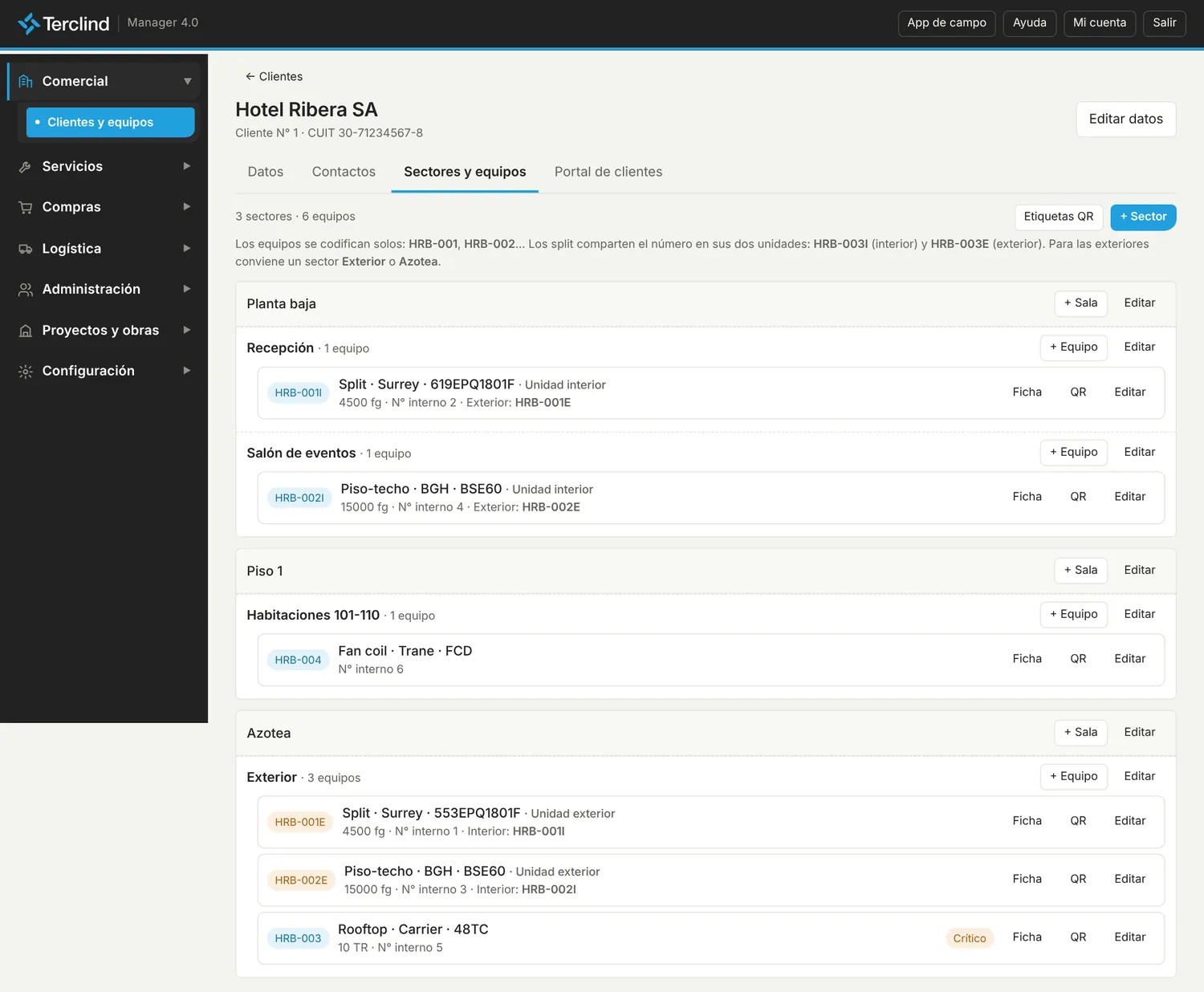
Task: Select Clientes y equipos sidebar item
Action: click(110, 122)
